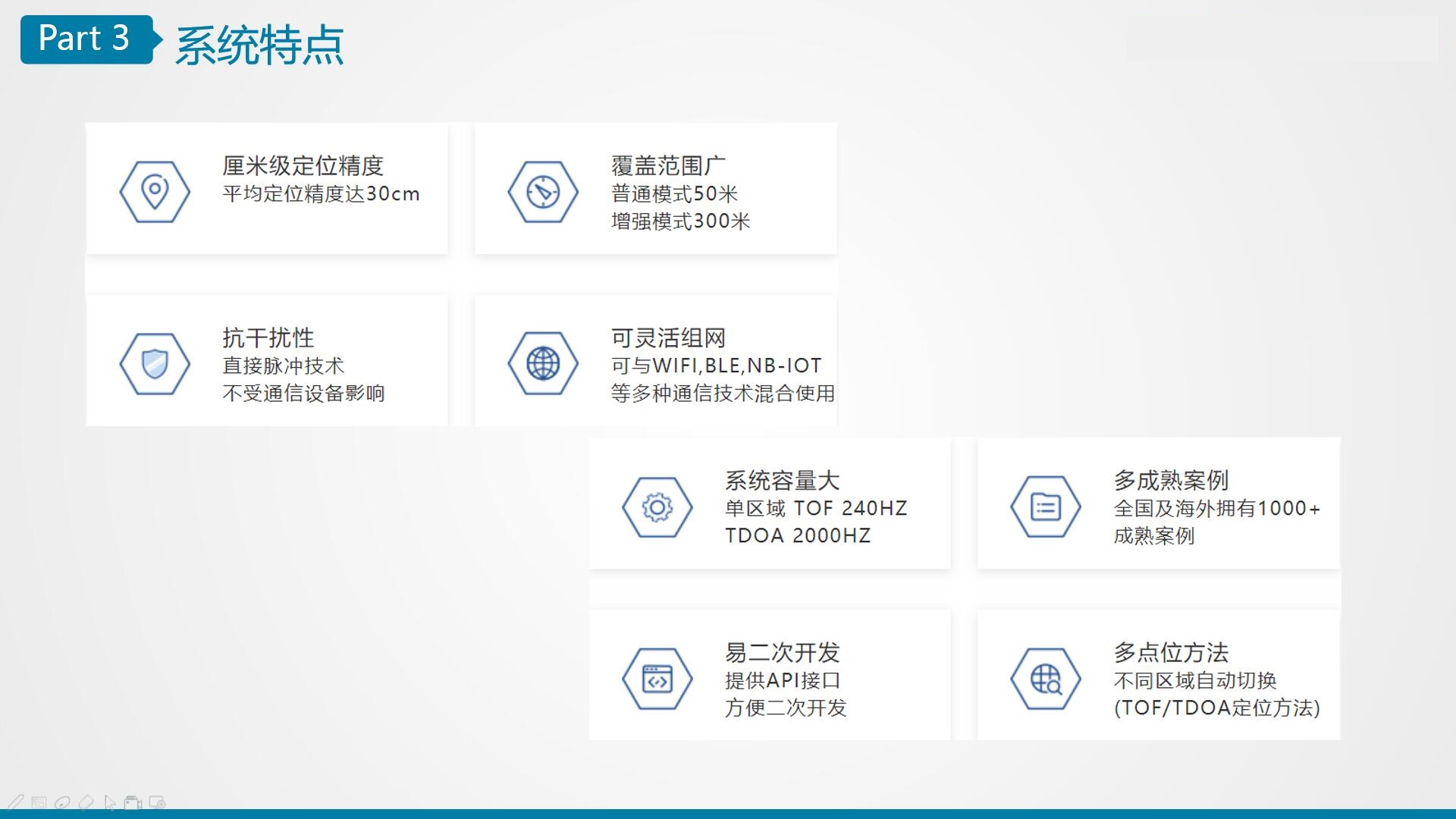Select the pen annotation tool in slideshow toolbar
The height and width of the screenshot is (819, 1456).
coord(15,802)
